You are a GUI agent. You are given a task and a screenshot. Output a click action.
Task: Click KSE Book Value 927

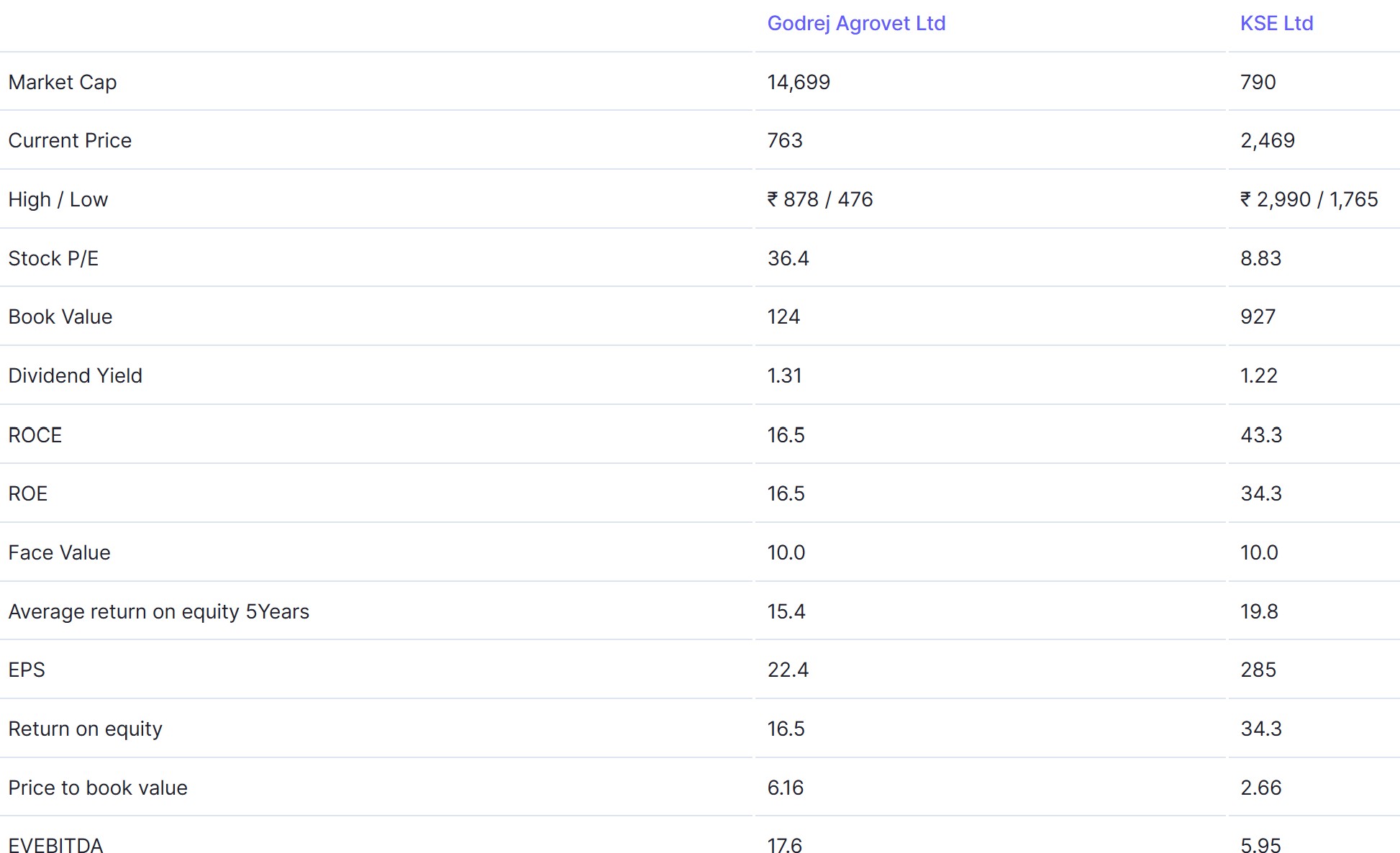(1258, 316)
